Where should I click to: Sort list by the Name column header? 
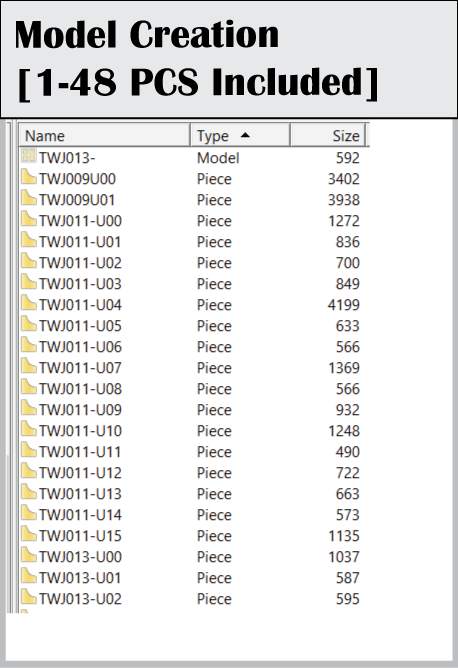click(104, 135)
